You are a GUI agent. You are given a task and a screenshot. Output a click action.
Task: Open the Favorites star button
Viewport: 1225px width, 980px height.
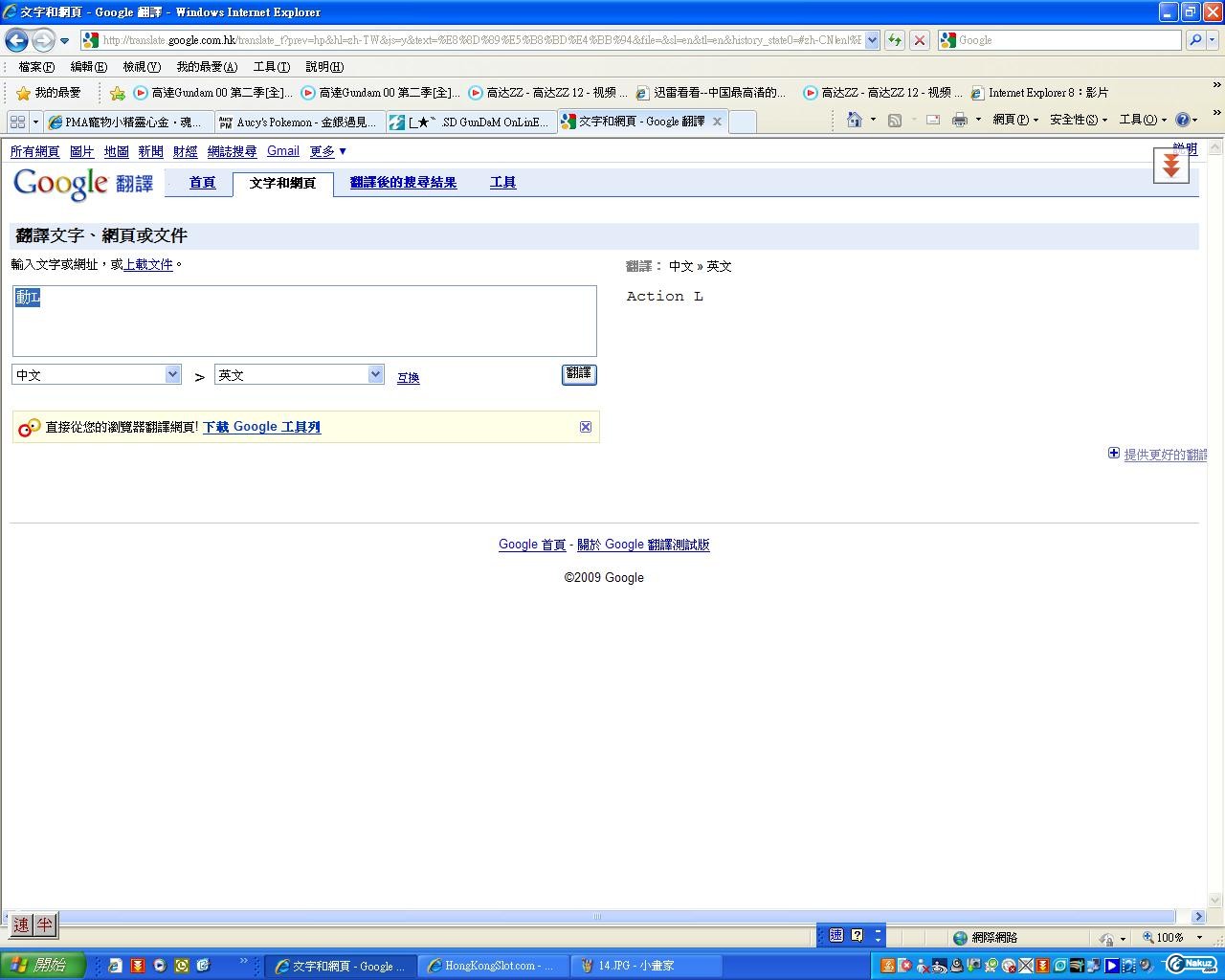click(49, 93)
